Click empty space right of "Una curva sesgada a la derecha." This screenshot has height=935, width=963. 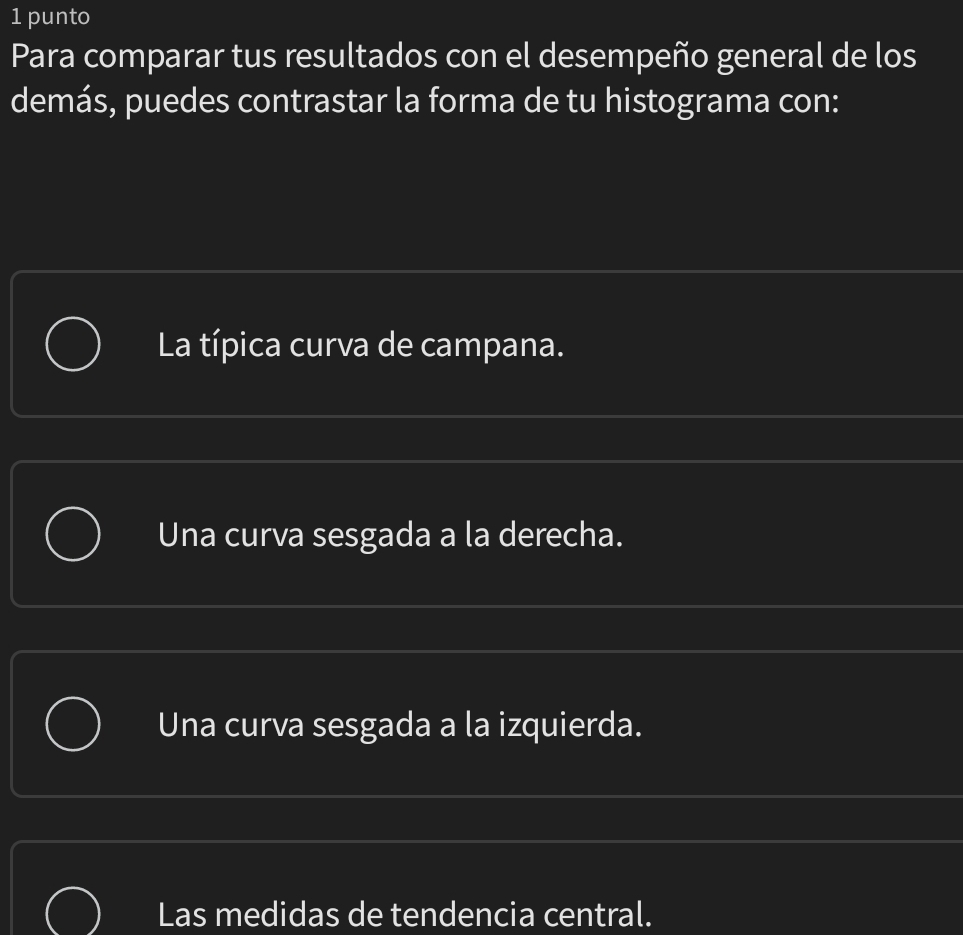click(x=800, y=536)
